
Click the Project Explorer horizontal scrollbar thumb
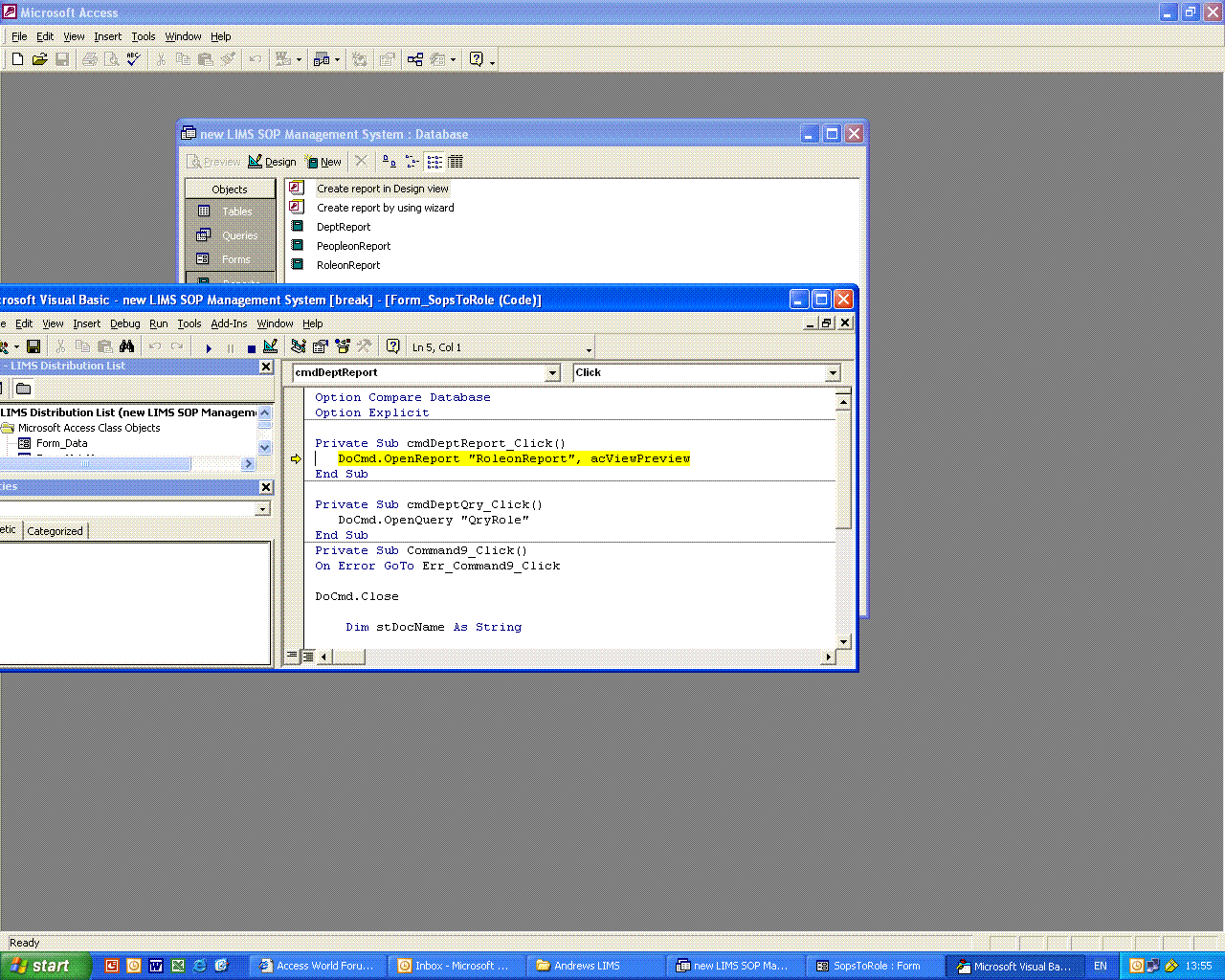click(95, 463)
